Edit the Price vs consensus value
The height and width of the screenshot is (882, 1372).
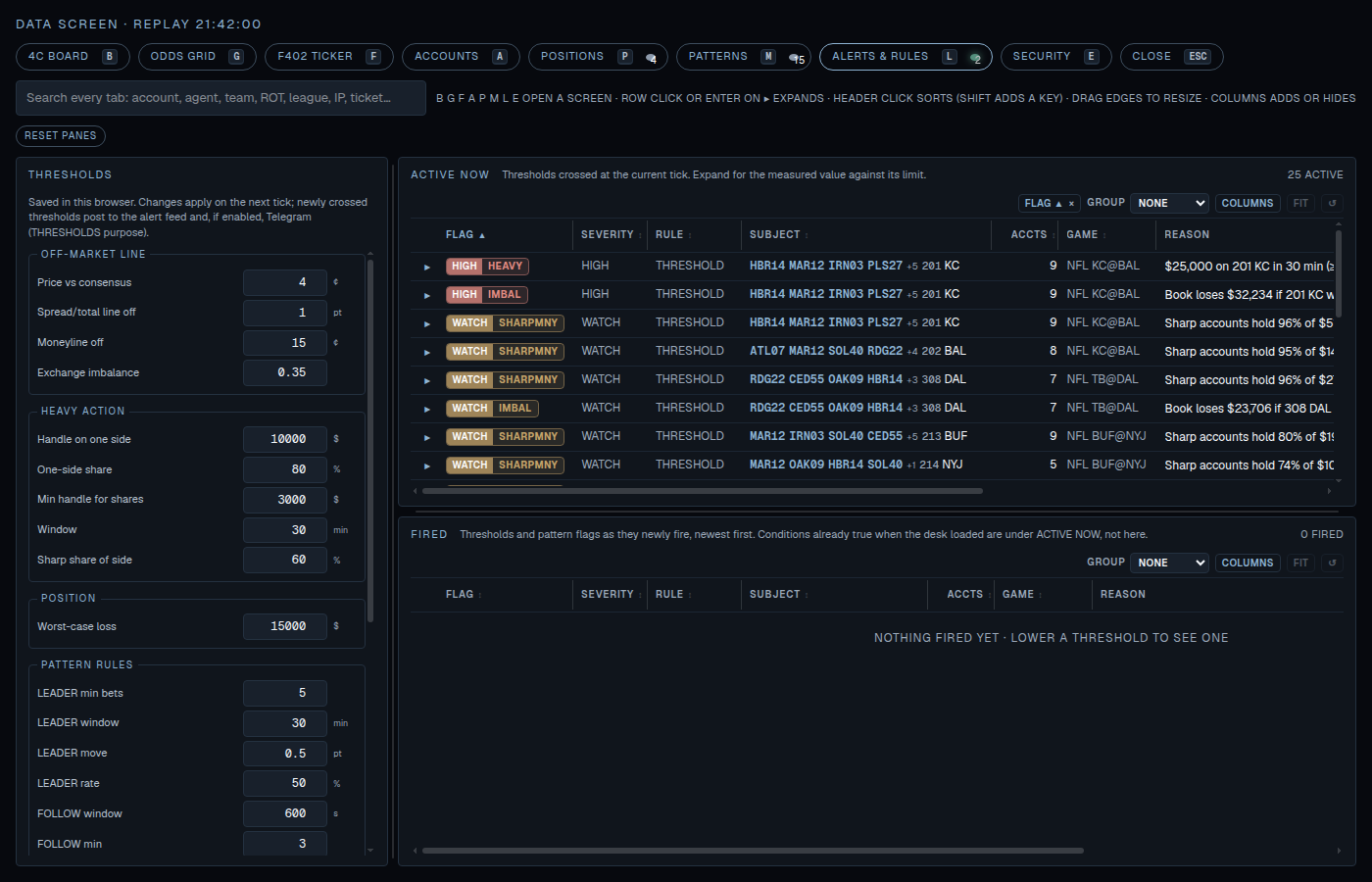tap(284, 282)
